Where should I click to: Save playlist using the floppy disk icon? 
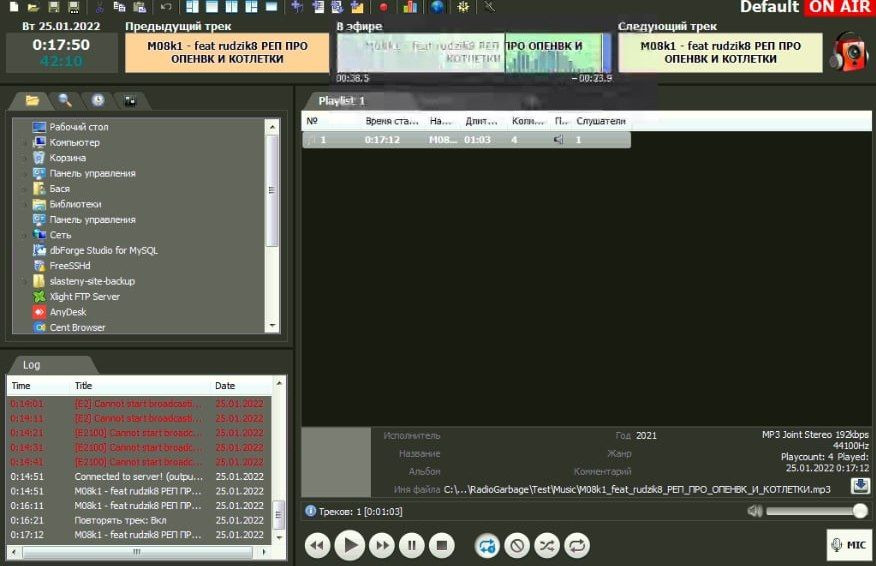(x=54, y=7)
